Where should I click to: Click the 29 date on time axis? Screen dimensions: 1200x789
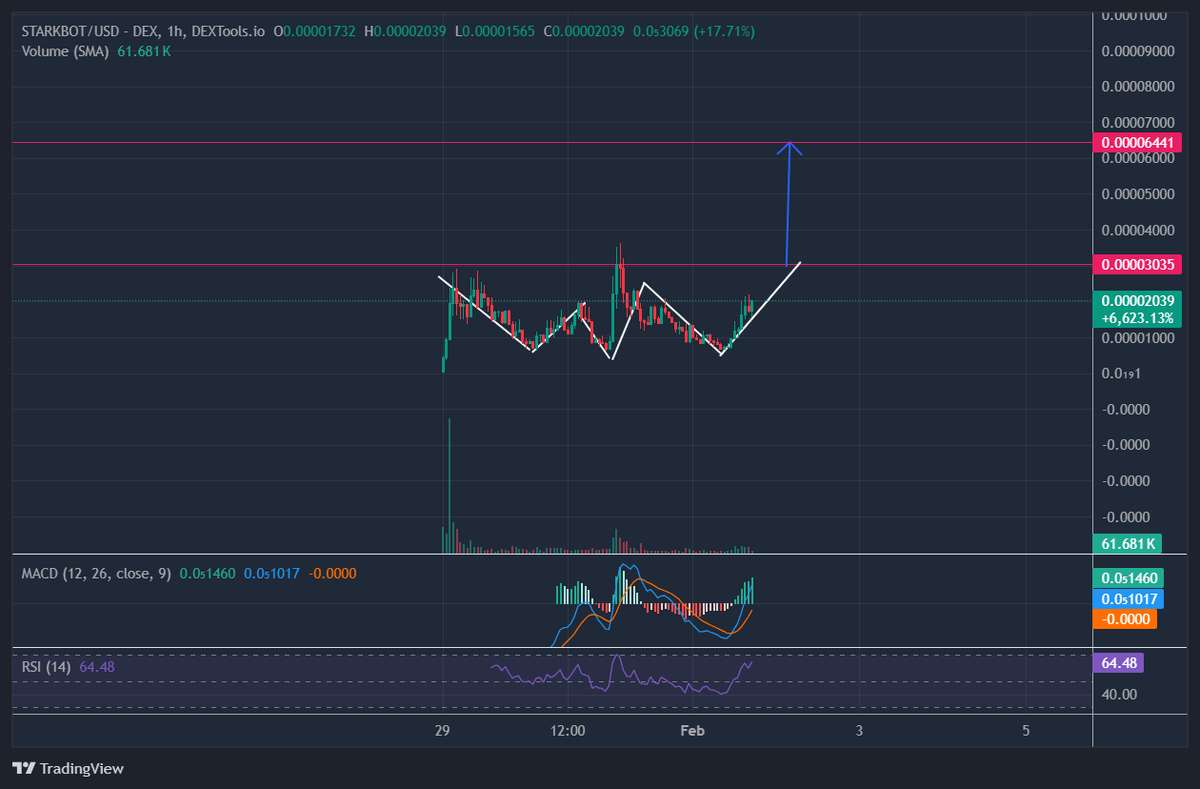tap(442, 731)
